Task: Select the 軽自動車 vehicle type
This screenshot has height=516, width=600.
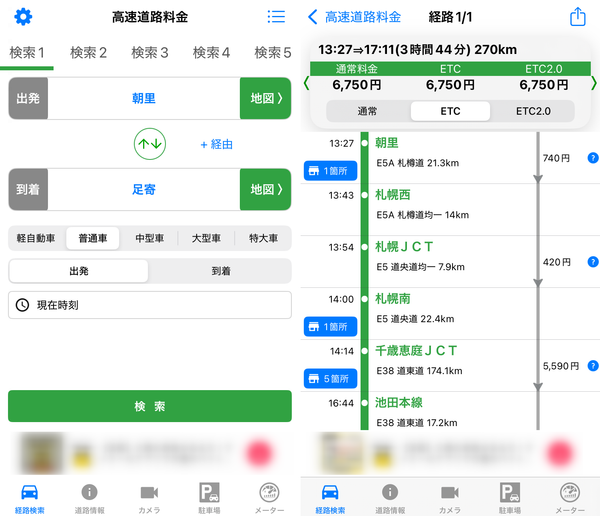Action: 36,238
